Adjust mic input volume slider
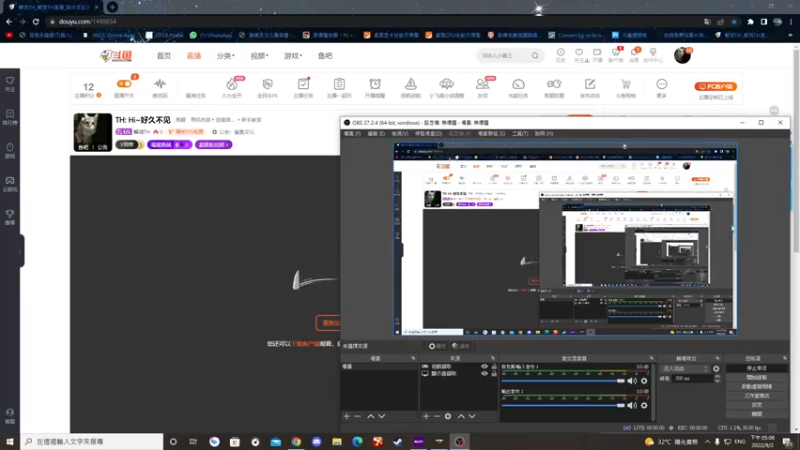 (x=563, y=381)
